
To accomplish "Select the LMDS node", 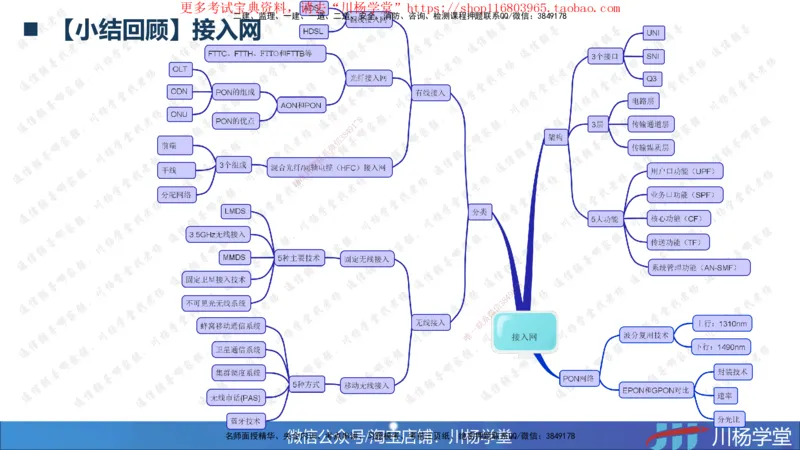I will [235, 211].
